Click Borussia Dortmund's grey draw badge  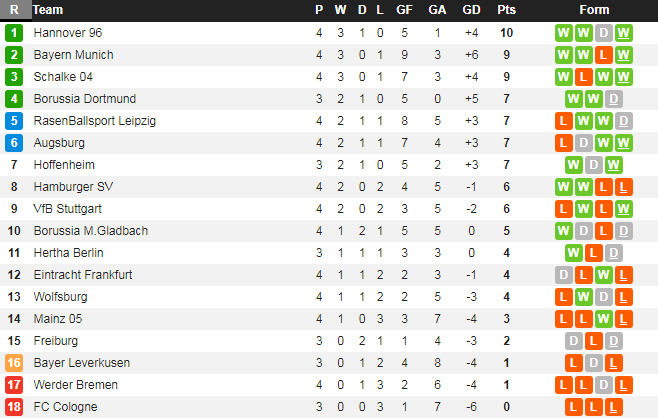(614, 99)
